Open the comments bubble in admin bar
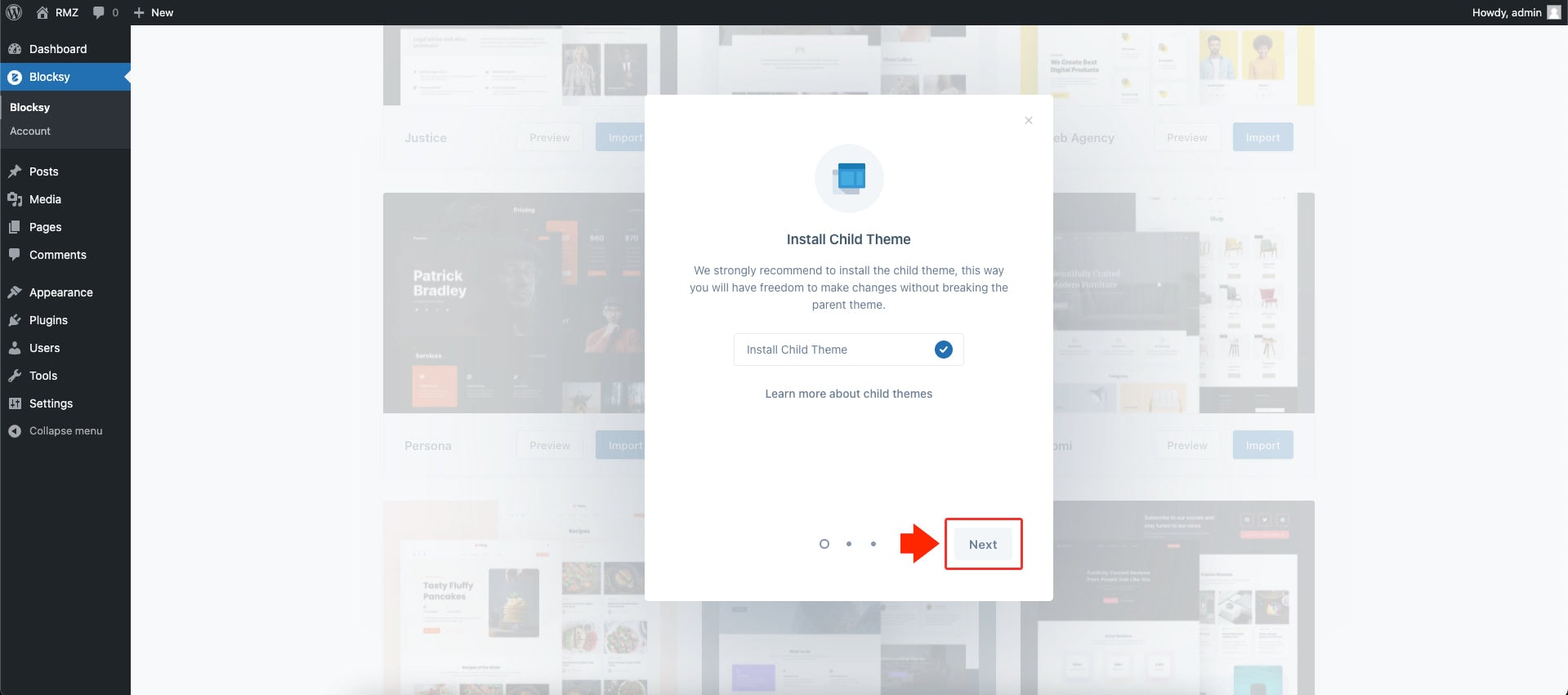 coord(105,12)
